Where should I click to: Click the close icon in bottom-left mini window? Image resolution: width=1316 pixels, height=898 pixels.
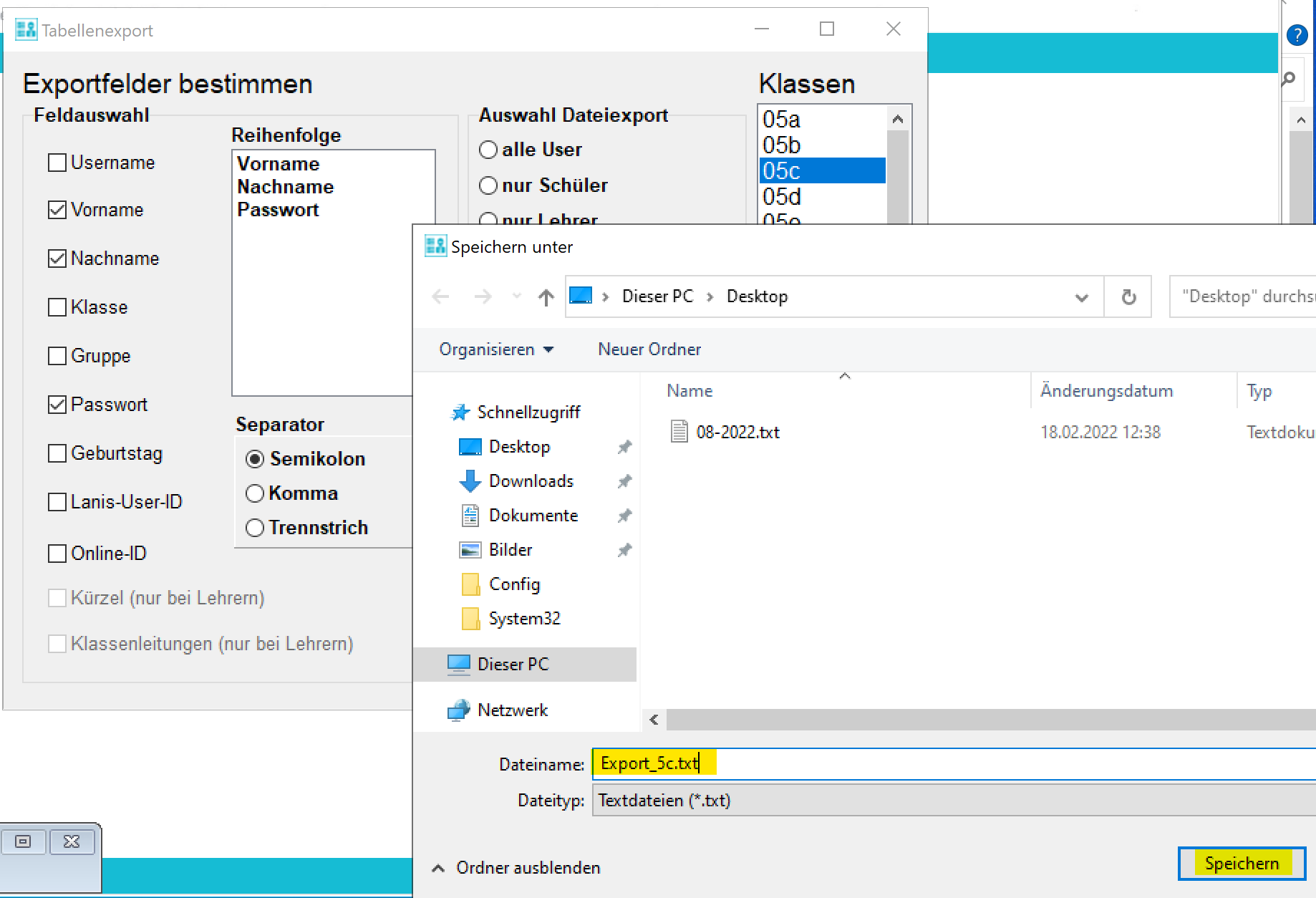[72, 841]
